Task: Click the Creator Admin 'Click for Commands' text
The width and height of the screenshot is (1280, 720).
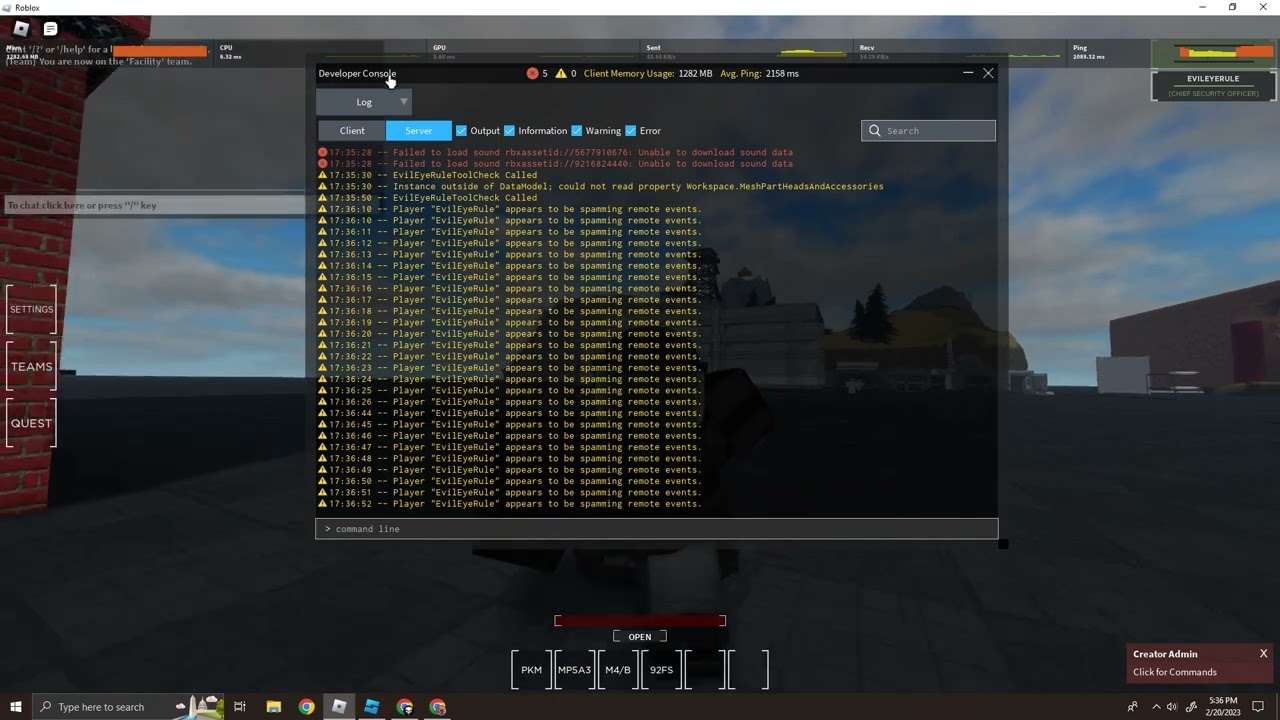Action: pos(1174,672)
